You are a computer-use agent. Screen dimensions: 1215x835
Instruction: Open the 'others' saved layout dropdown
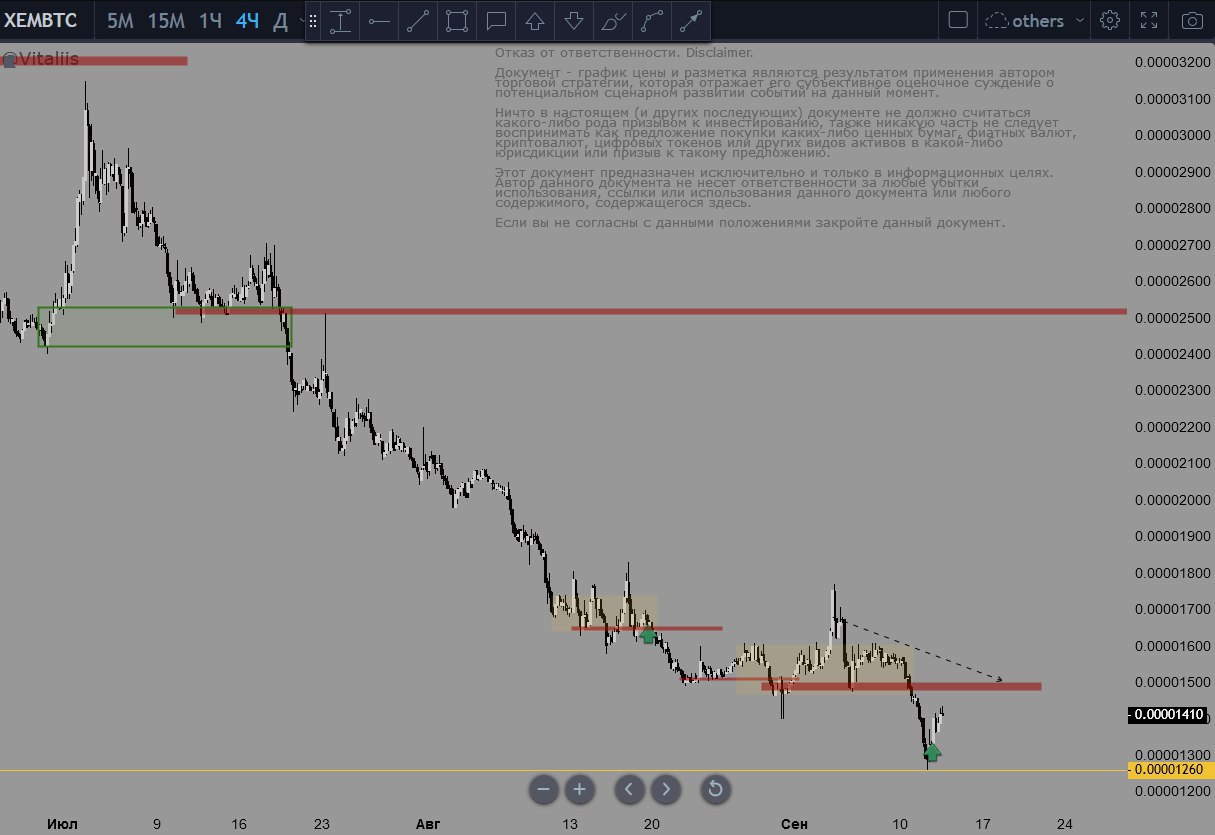click(x=1036, y=20)
